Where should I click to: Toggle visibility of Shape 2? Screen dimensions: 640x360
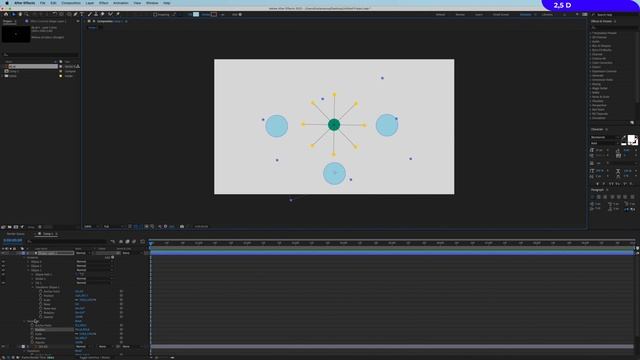point(3,266)
